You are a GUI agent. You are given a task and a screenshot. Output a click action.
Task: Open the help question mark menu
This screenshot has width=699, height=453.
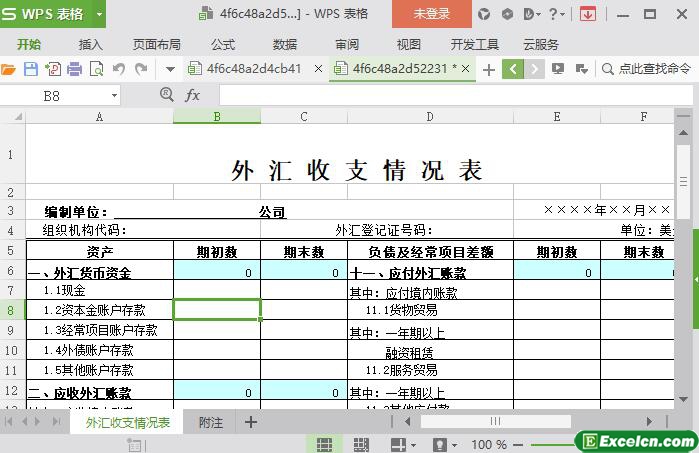tap(556, 14)
